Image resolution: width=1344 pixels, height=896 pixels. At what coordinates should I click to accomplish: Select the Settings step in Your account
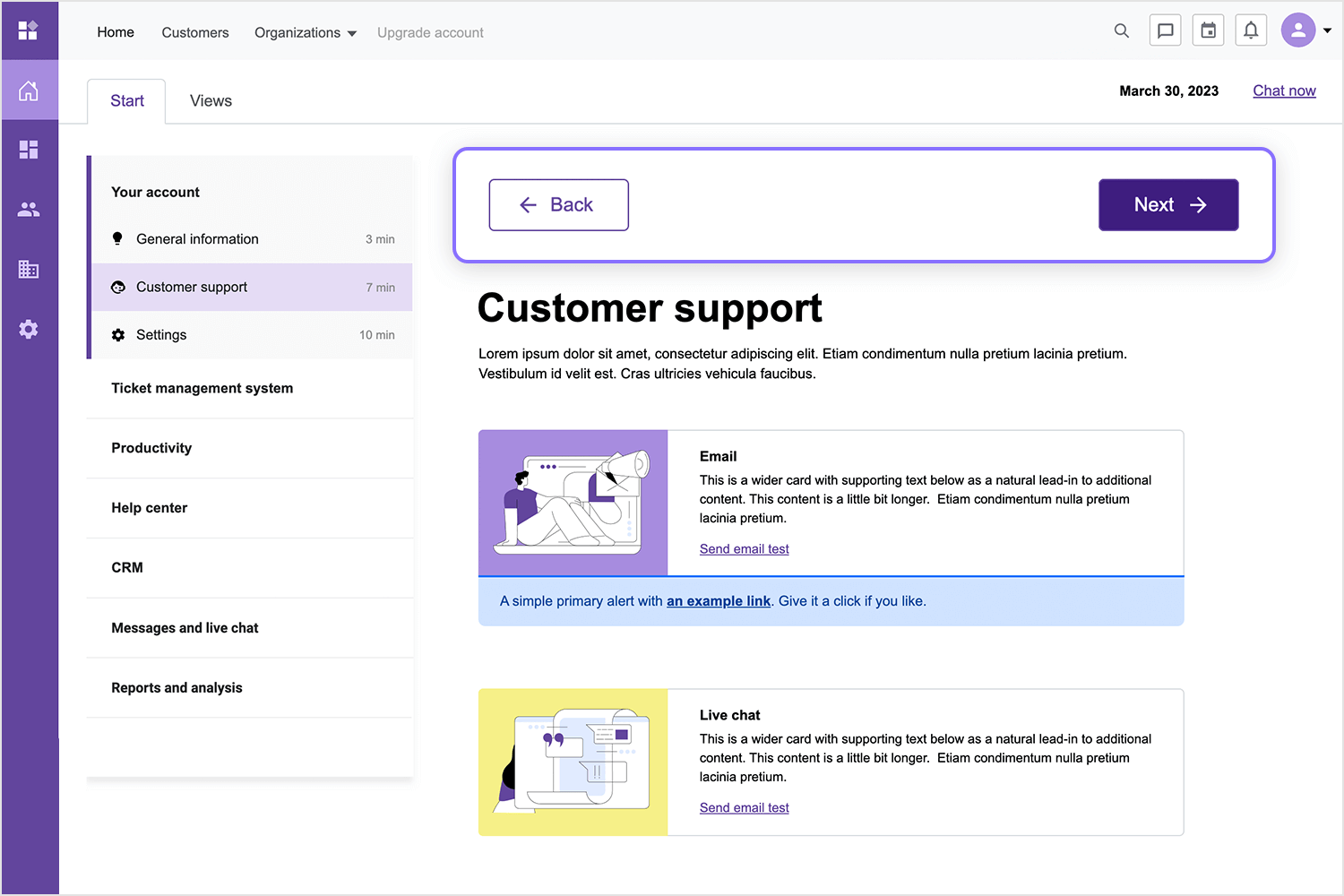coord(252,335)
